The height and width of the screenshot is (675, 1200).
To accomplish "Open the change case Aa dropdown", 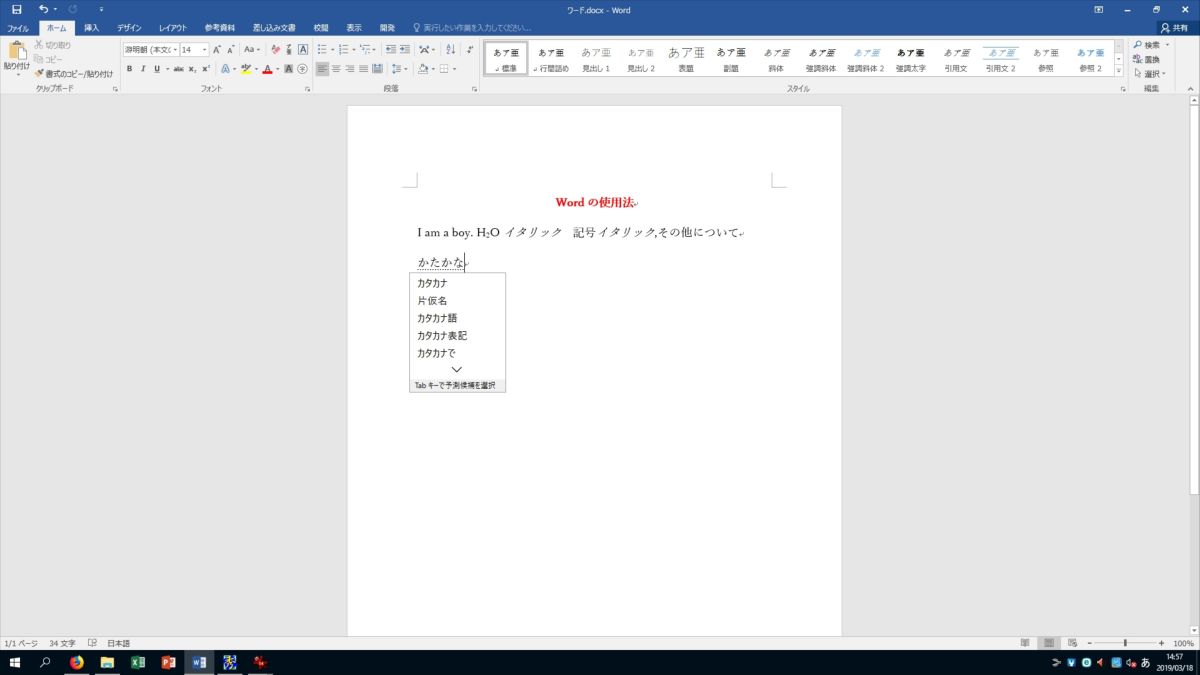I will [x=252, y=49].
